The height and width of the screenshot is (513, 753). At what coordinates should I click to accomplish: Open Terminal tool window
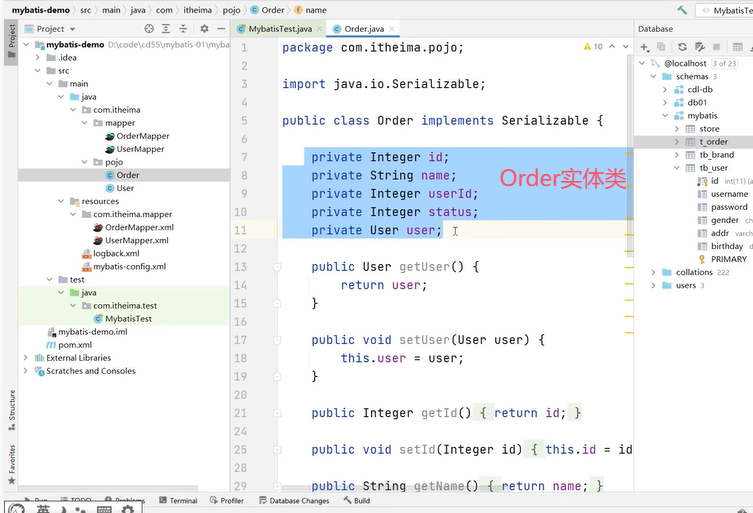click(x=178, y=501)
